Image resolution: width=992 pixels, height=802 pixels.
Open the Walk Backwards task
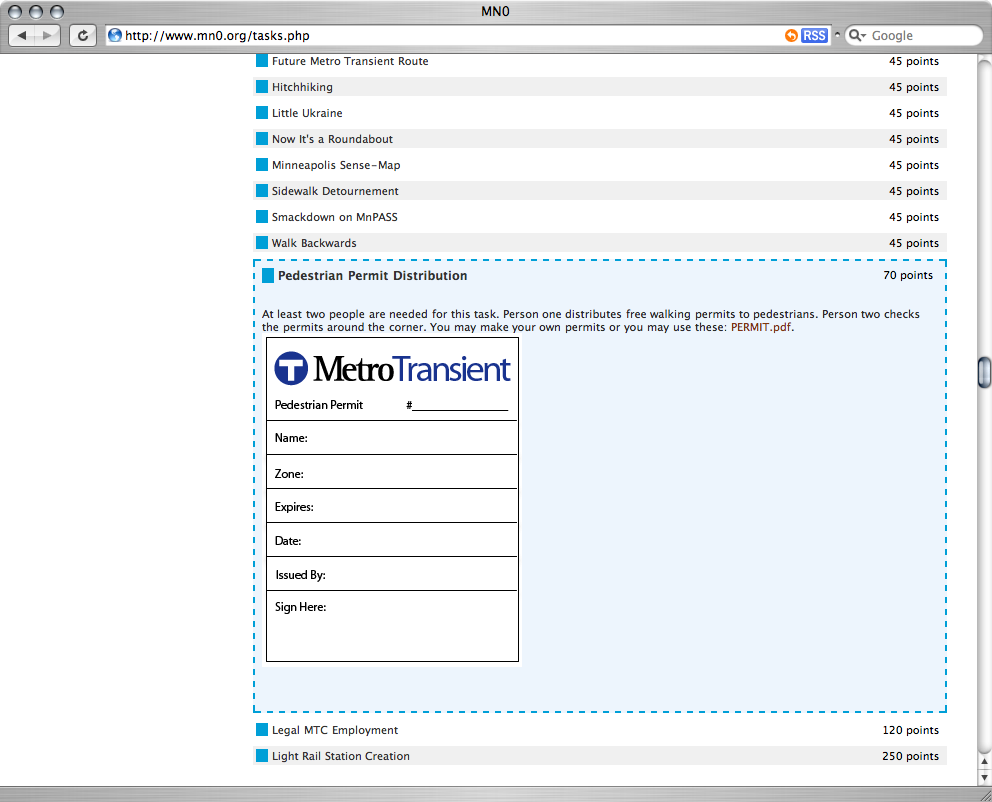[x=314, y=243]
